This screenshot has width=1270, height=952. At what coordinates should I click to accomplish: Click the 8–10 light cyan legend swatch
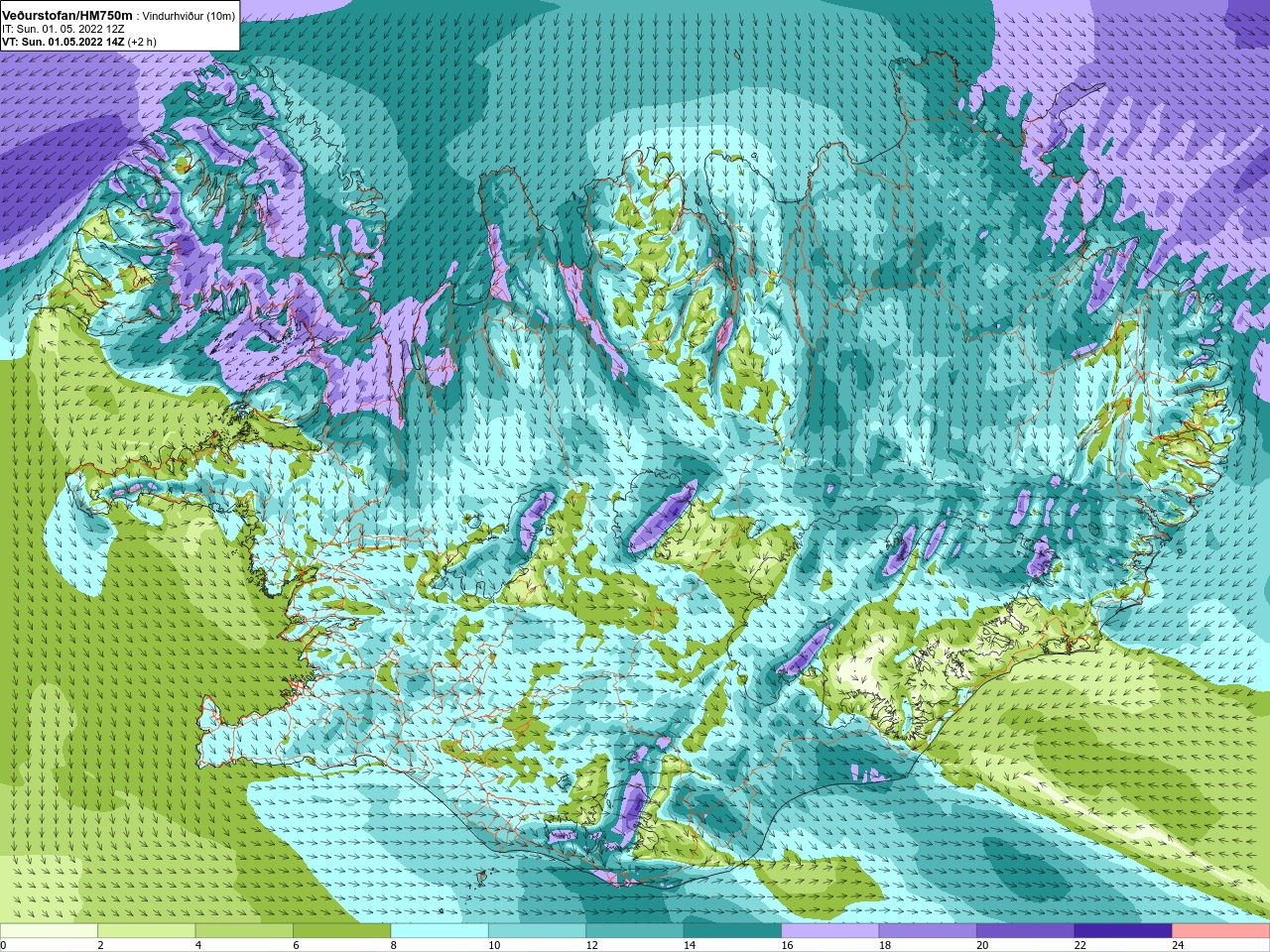click(440, 931)
